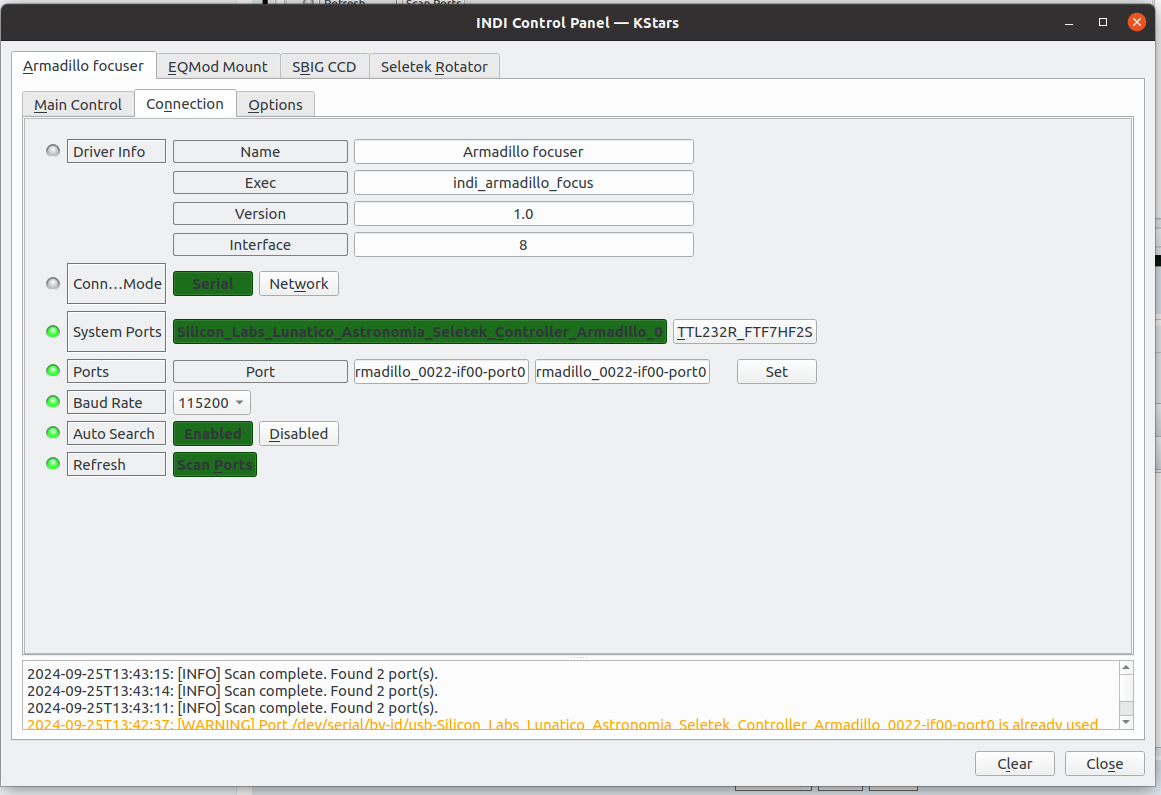1161x795 pixels.
Task: Click the Baud Rate green status light
Action: (53, 401)
